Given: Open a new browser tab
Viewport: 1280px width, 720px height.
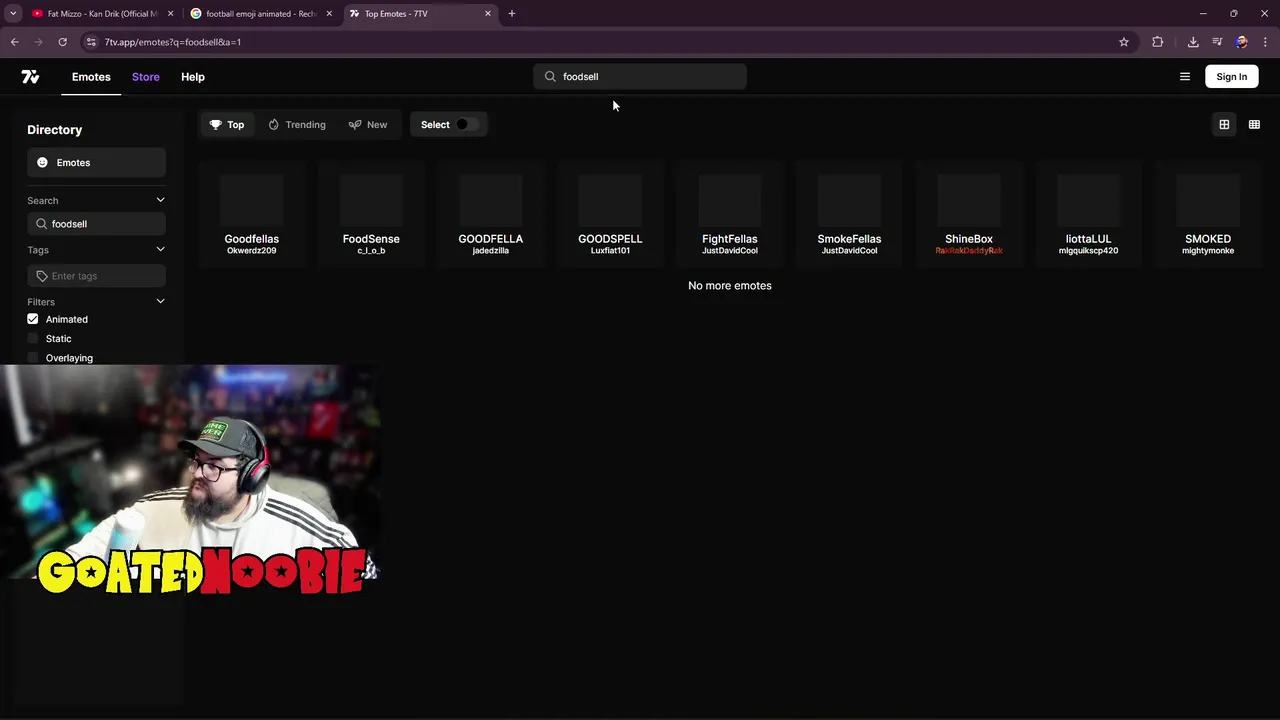Looking at the screenshot, I should pos(512,14).
